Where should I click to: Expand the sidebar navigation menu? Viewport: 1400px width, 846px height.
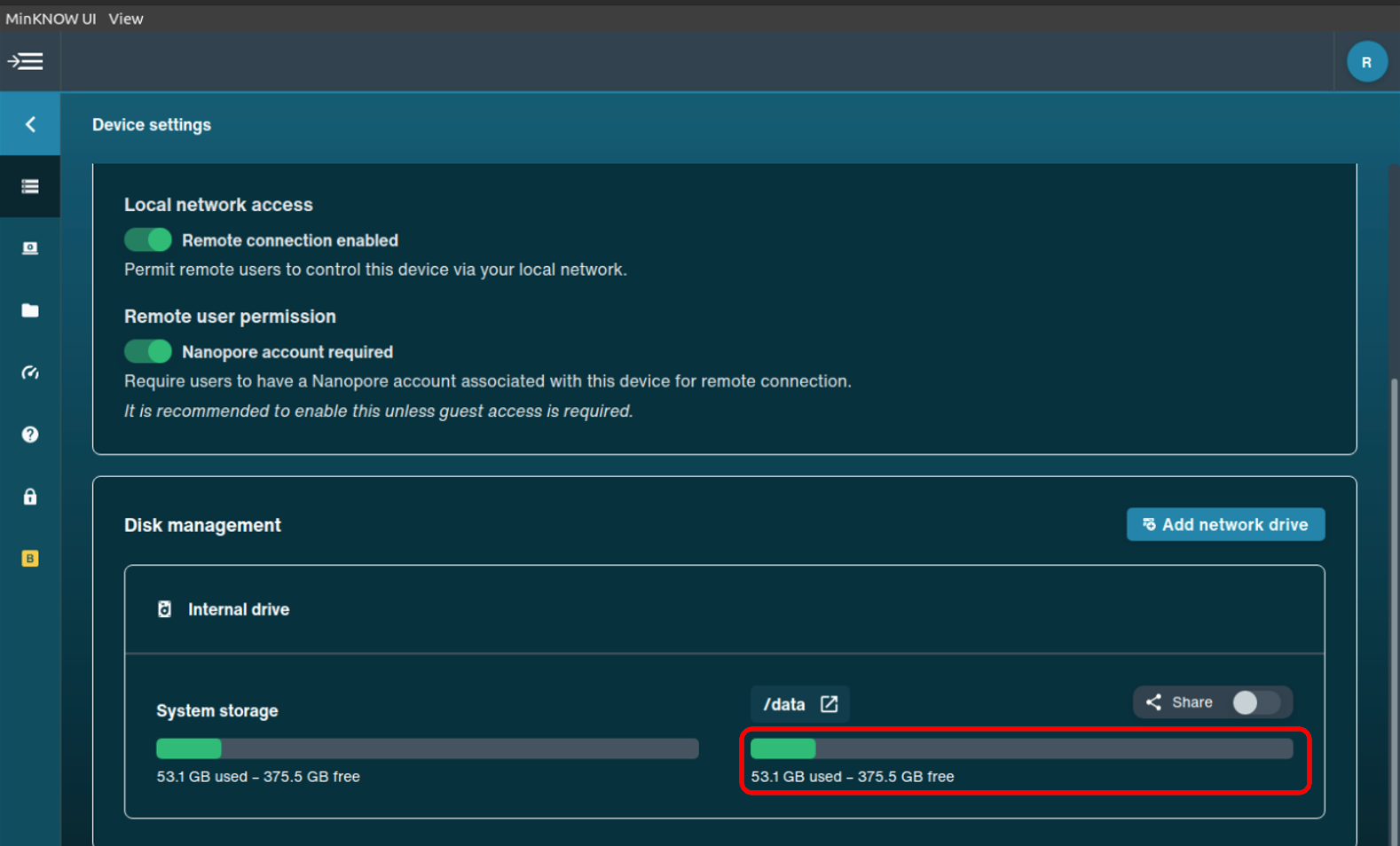pyautogui.click(x=26, y=61)
